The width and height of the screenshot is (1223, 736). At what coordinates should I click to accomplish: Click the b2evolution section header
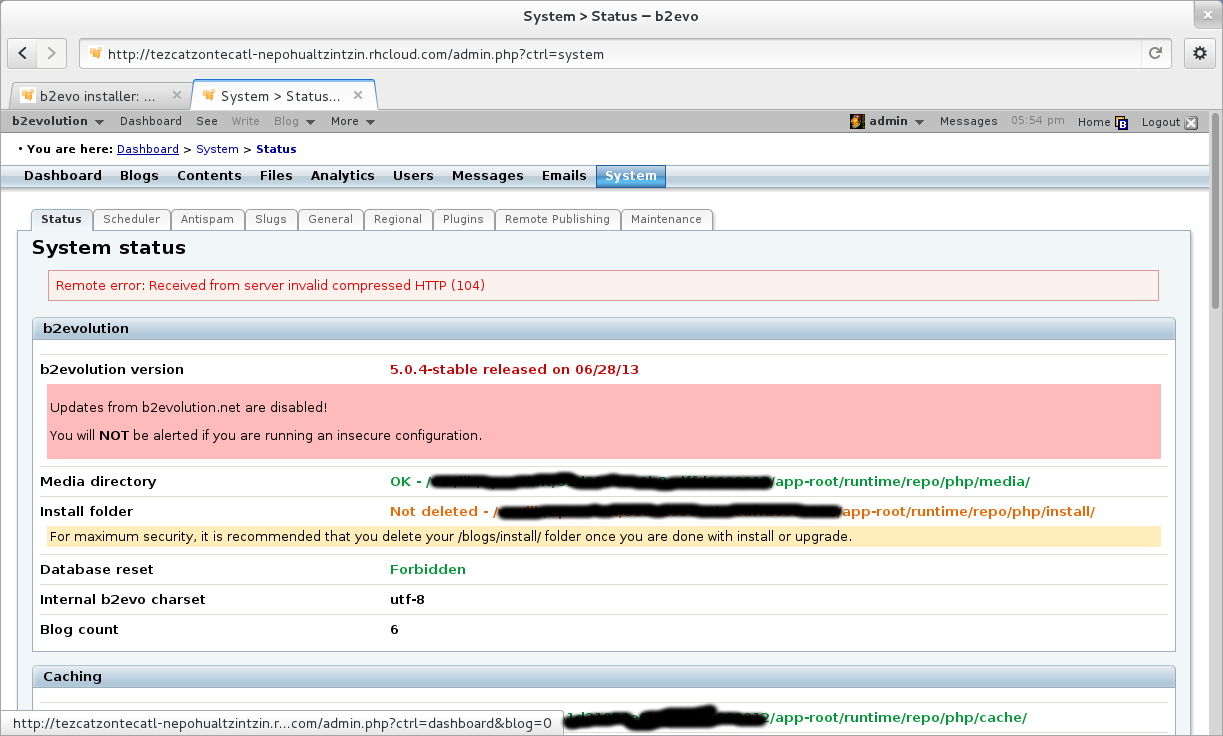(604, 328)
